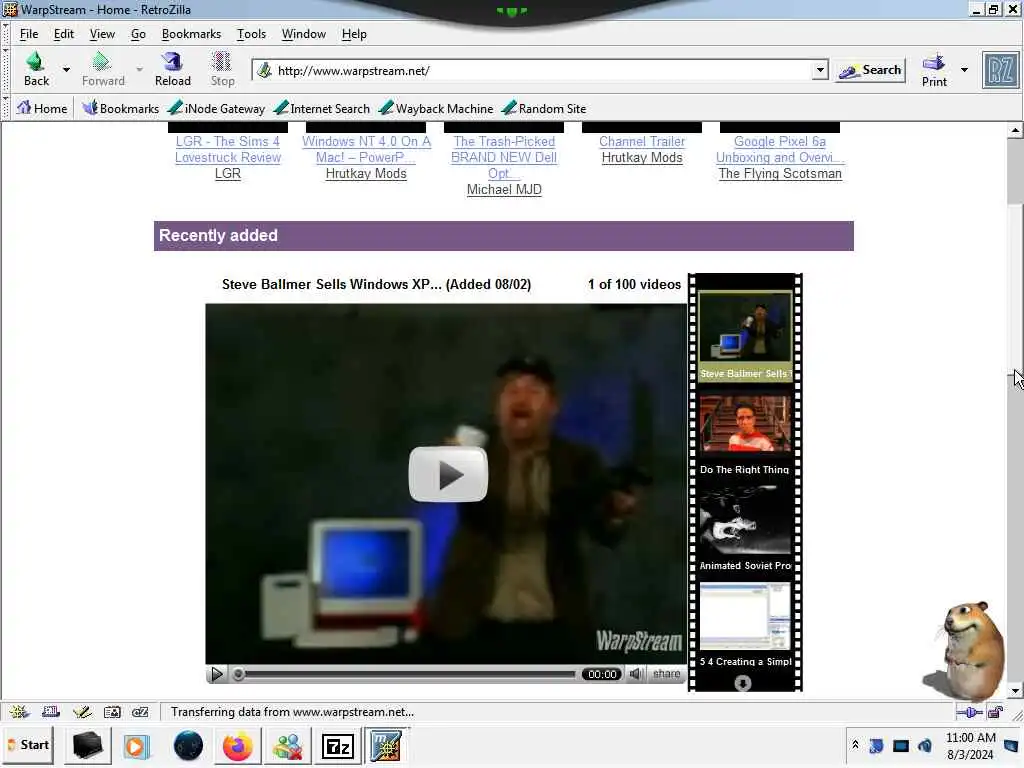This screenshot has width=1024, height=768.
Task: Expand the address bar URL dropdown
Action: pyautogui.click(x=820, y=70)
